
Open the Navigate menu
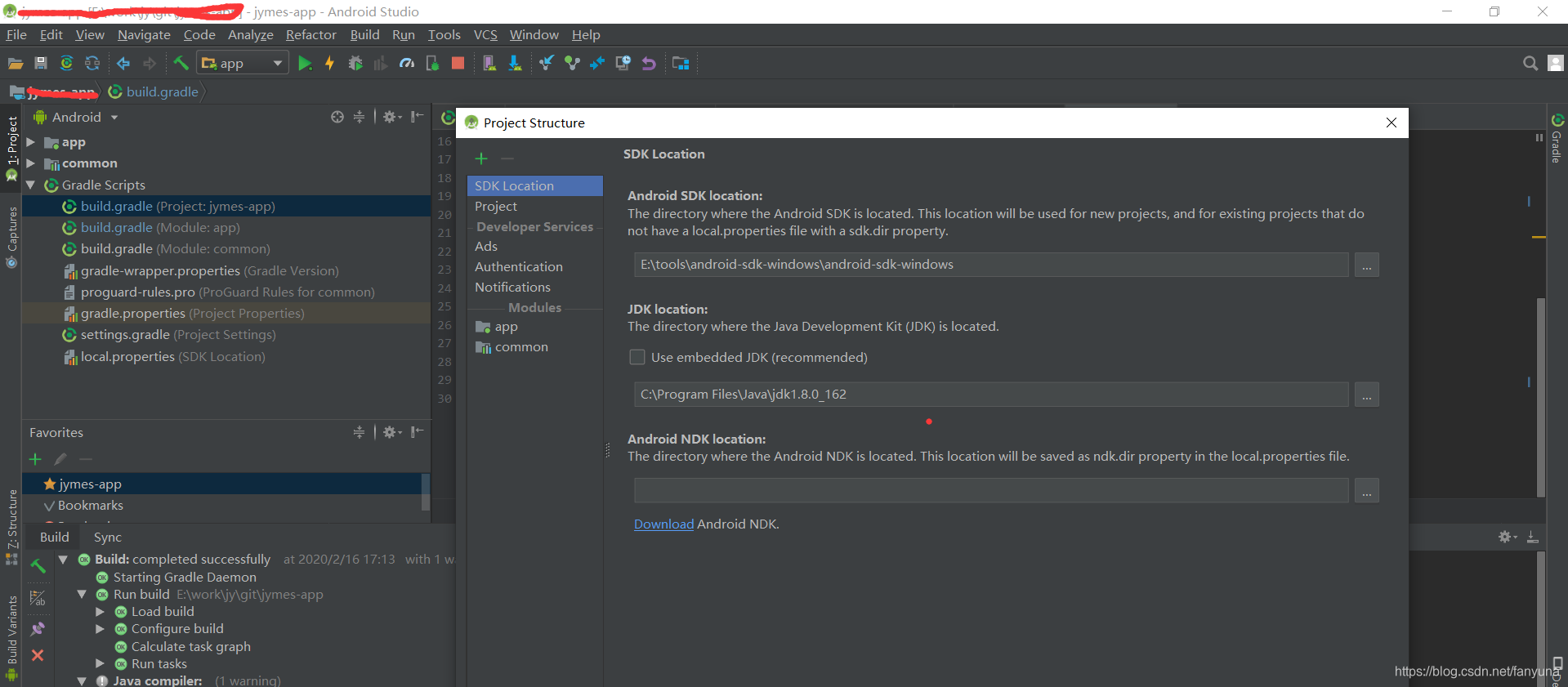click(144, 35)
